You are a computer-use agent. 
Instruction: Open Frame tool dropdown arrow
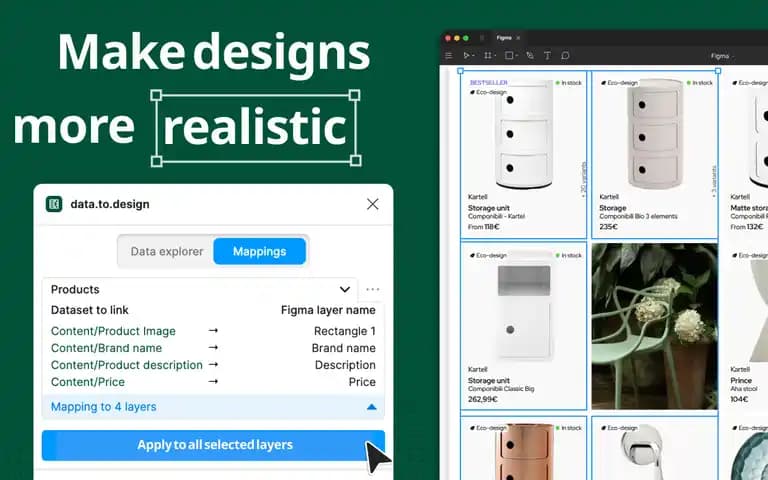(494, 56)
